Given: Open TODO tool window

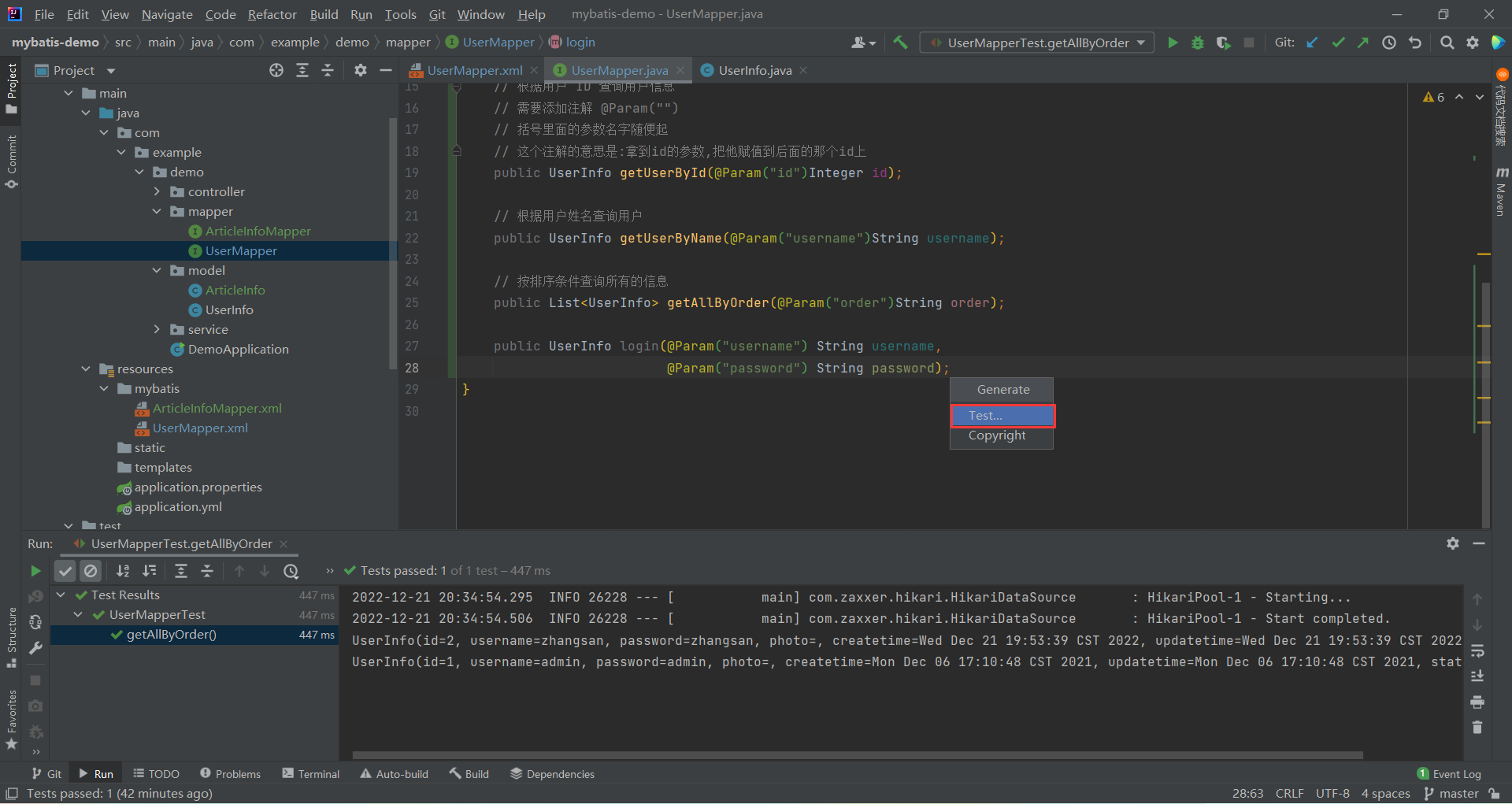Looking at the screenshot, I should [x=156, y=774].
